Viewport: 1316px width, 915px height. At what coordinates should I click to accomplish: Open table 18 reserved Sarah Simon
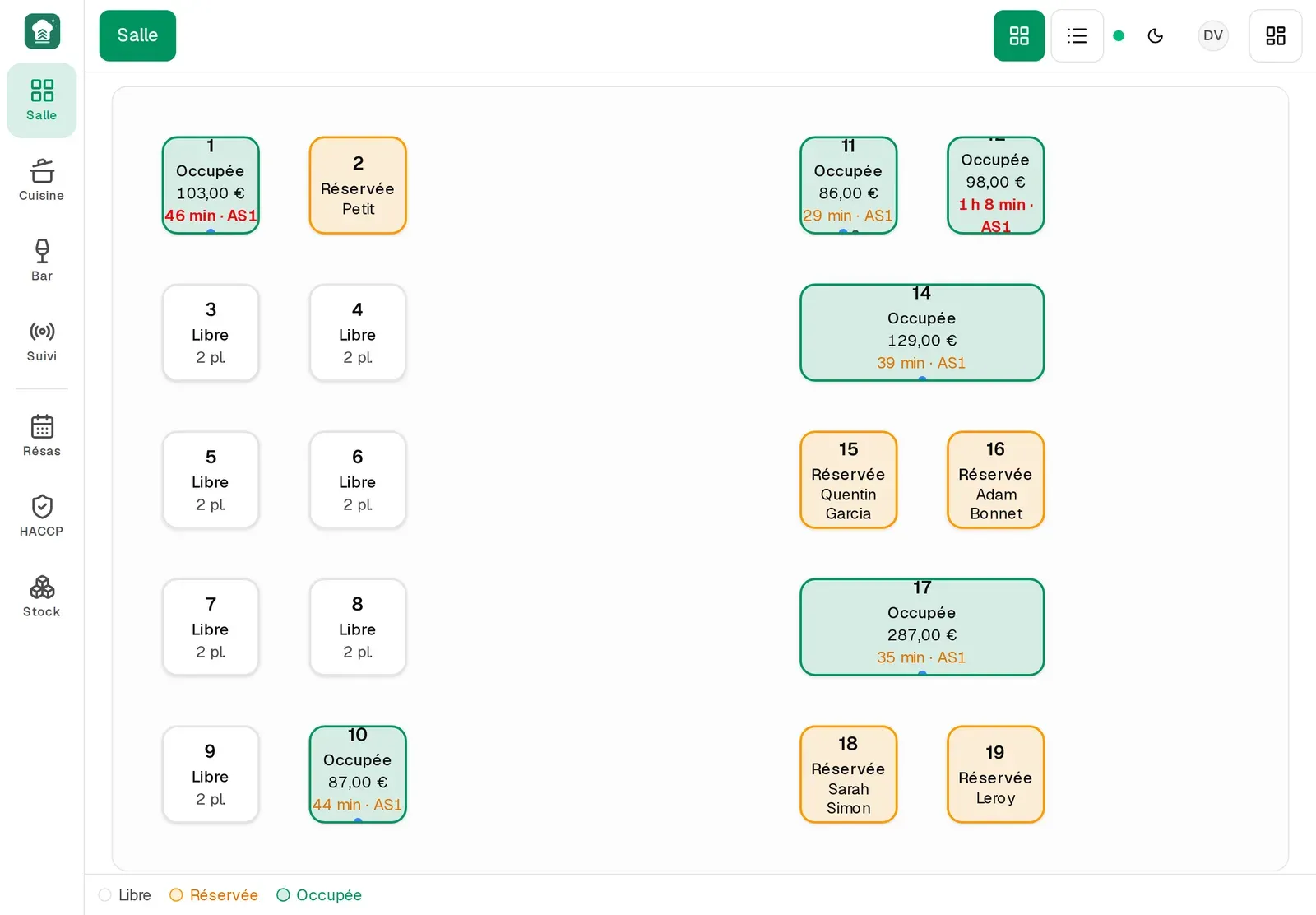(x=849, y=774)
